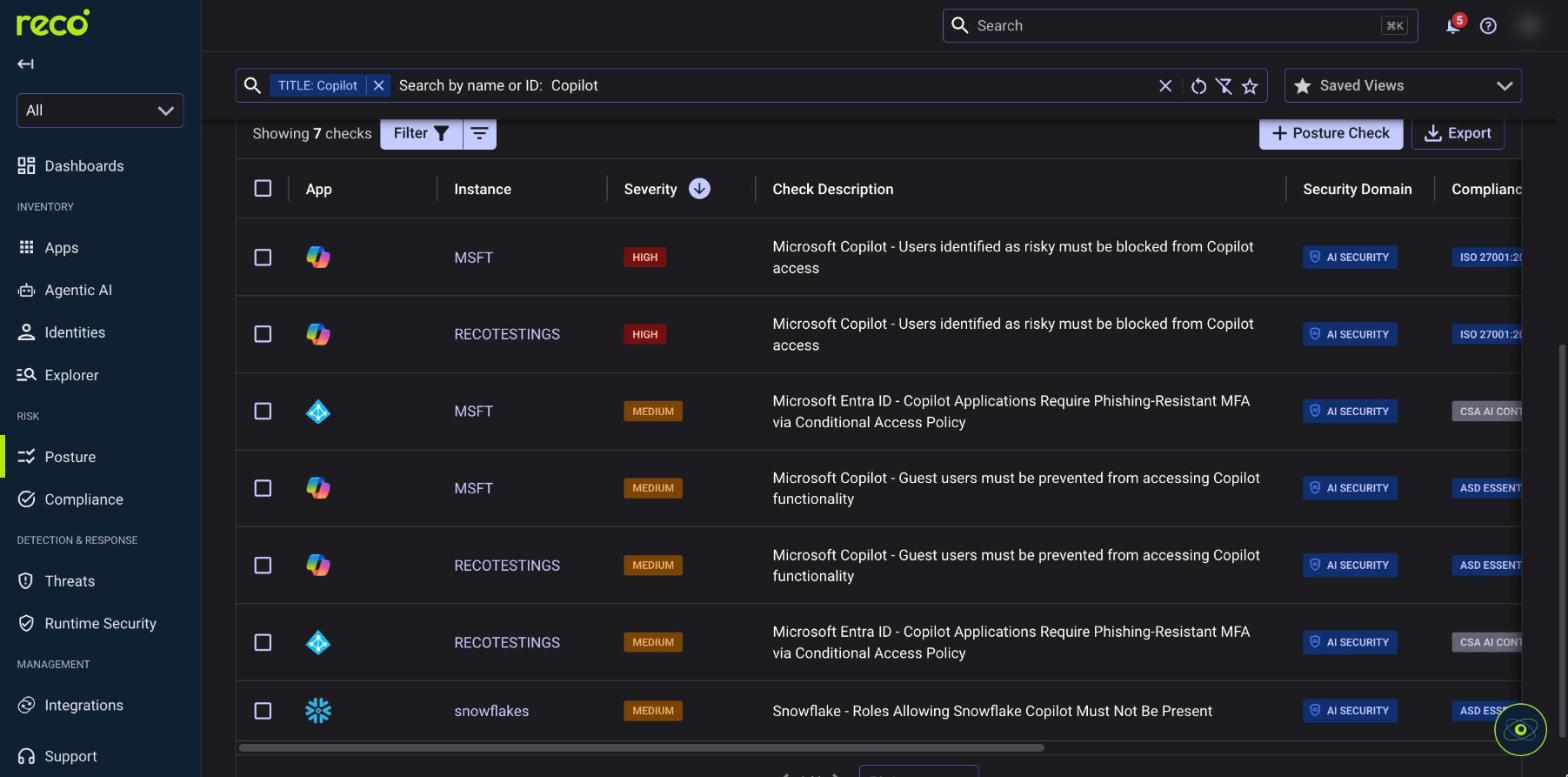This screenshot has height=777, width=1568.
Task: Click the Severity sort arrow
Action: 699,189
